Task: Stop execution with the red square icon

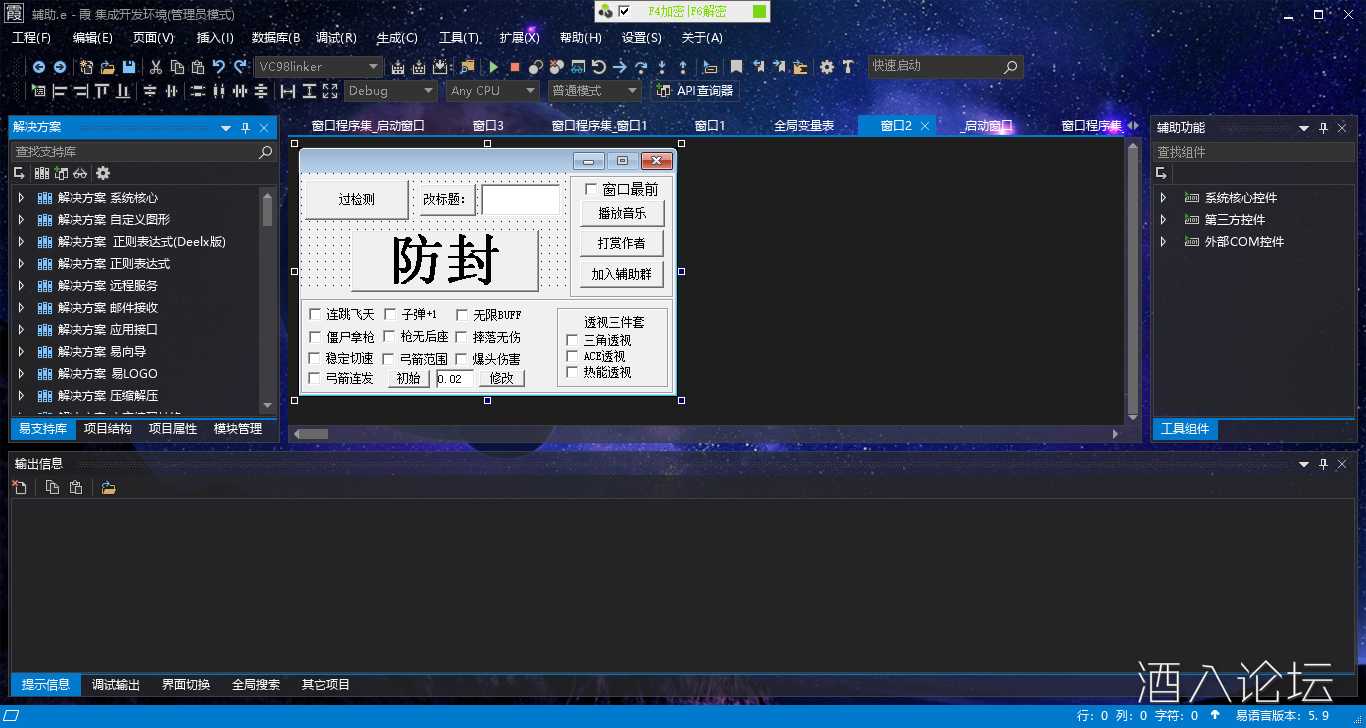Action: 515,67
